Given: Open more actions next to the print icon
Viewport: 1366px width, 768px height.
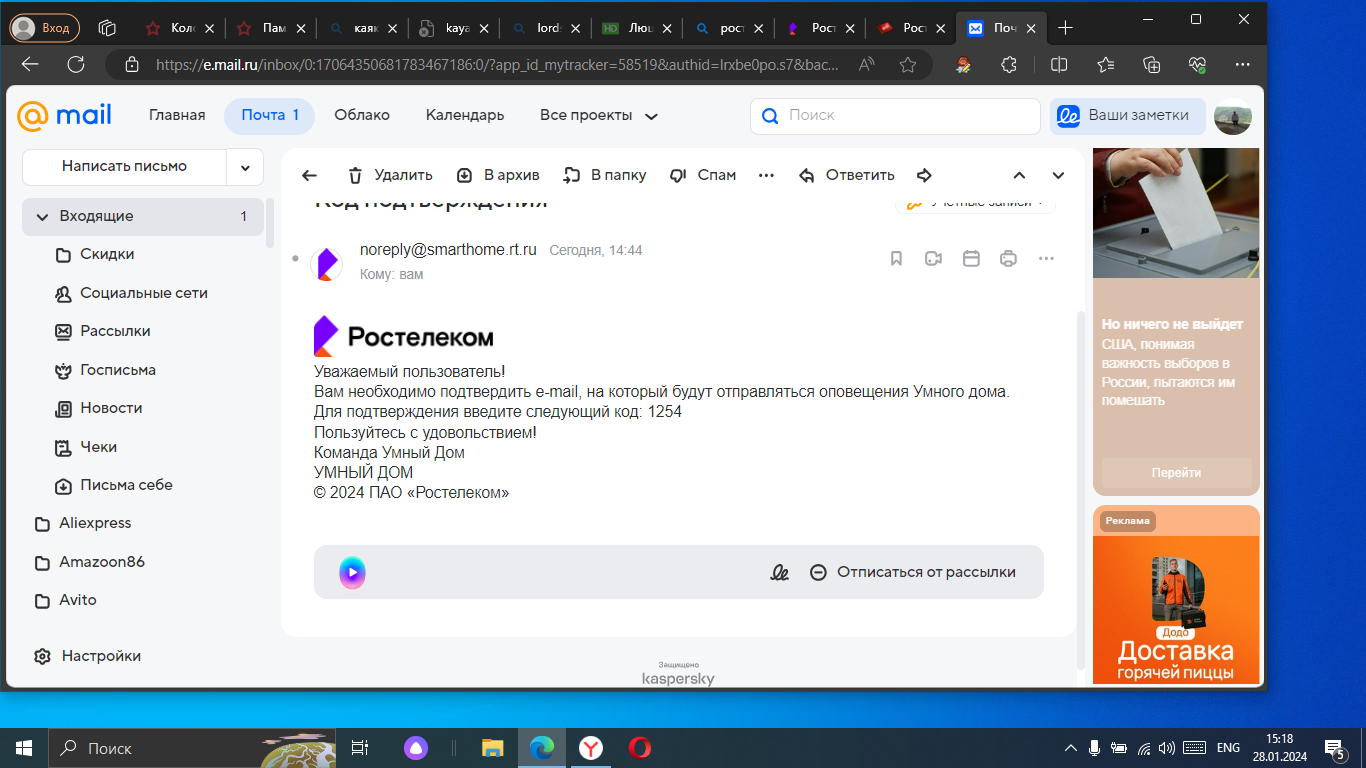Looking at the screenshot, I should coord(1046,259).
